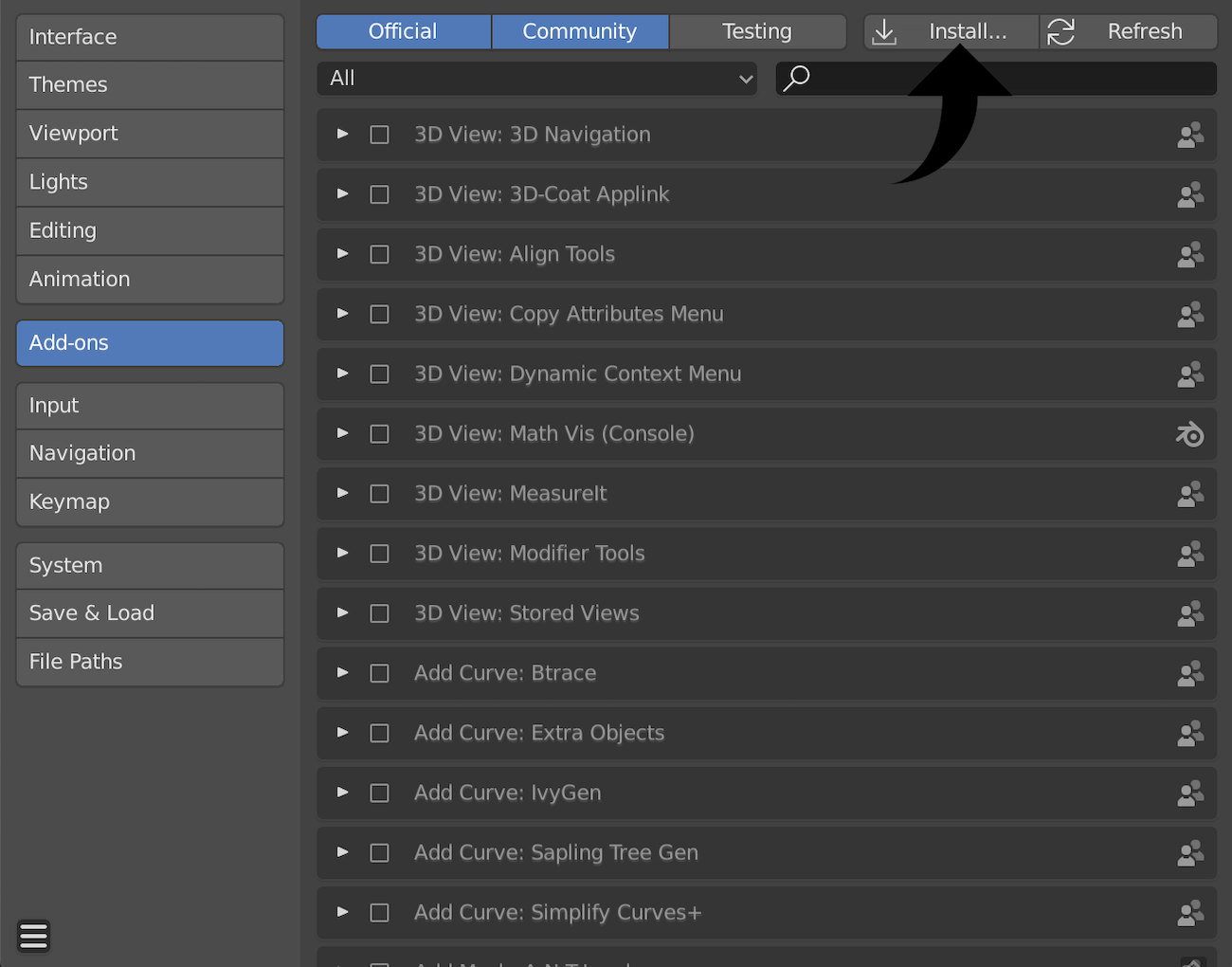Viewport: 1232px width, 967px height.
Task: Click community icon on 3D Navigation row
Action: point(1189,135)
